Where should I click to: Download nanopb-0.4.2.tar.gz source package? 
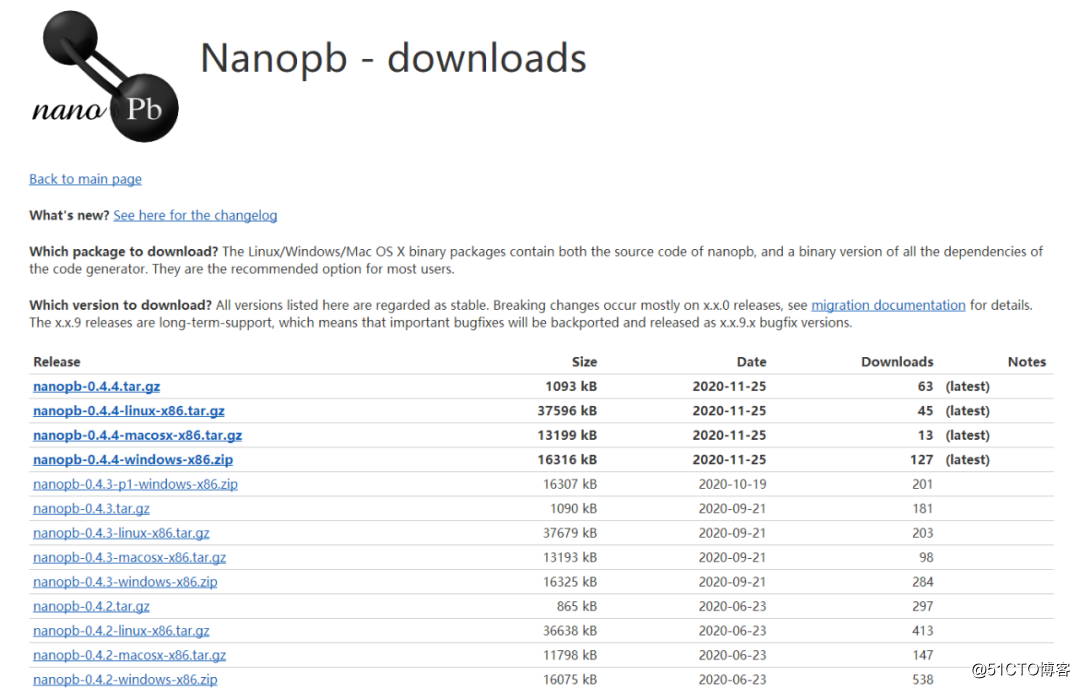tap(91, 606)
